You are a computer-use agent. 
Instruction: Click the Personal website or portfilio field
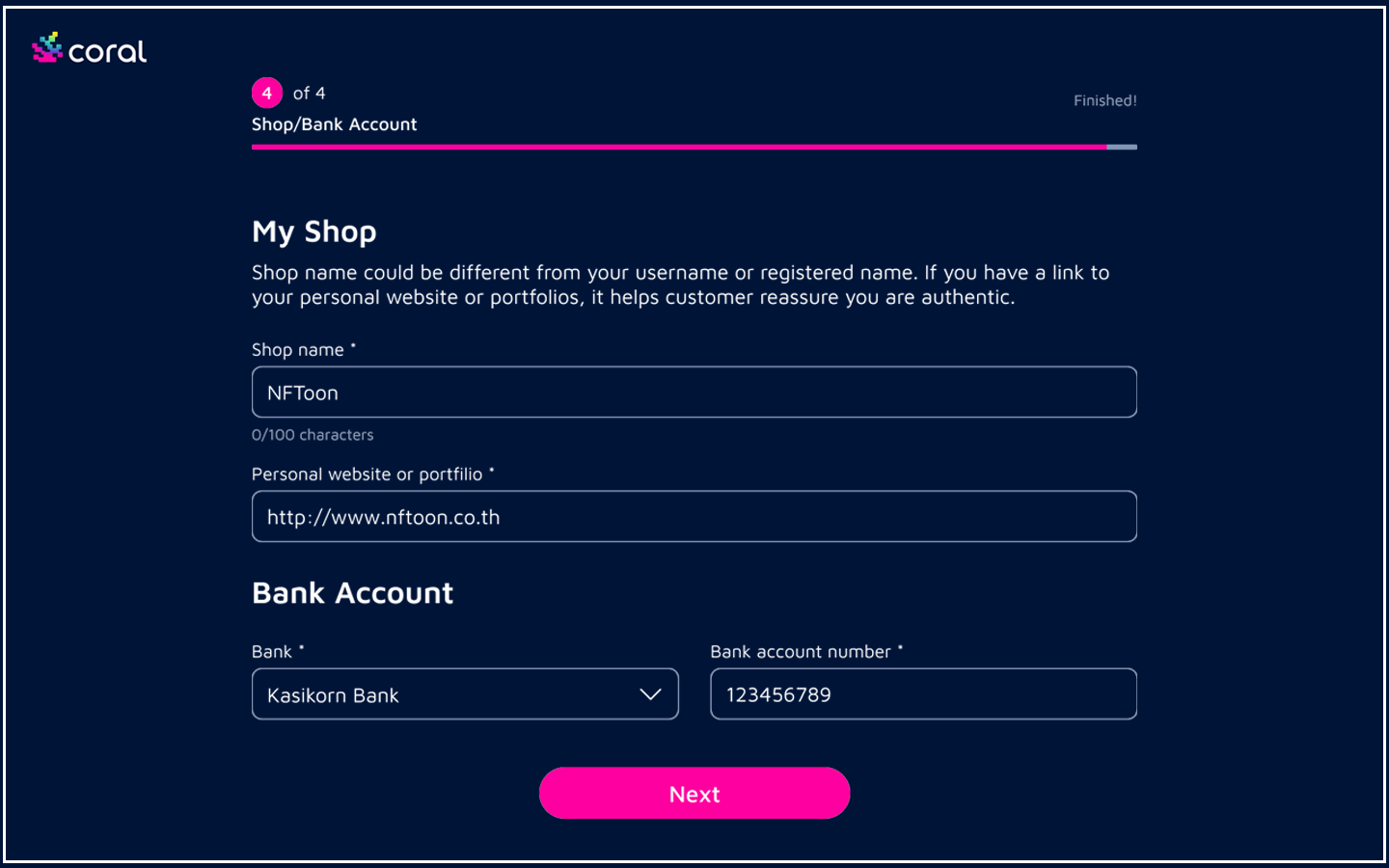(694, 516)
